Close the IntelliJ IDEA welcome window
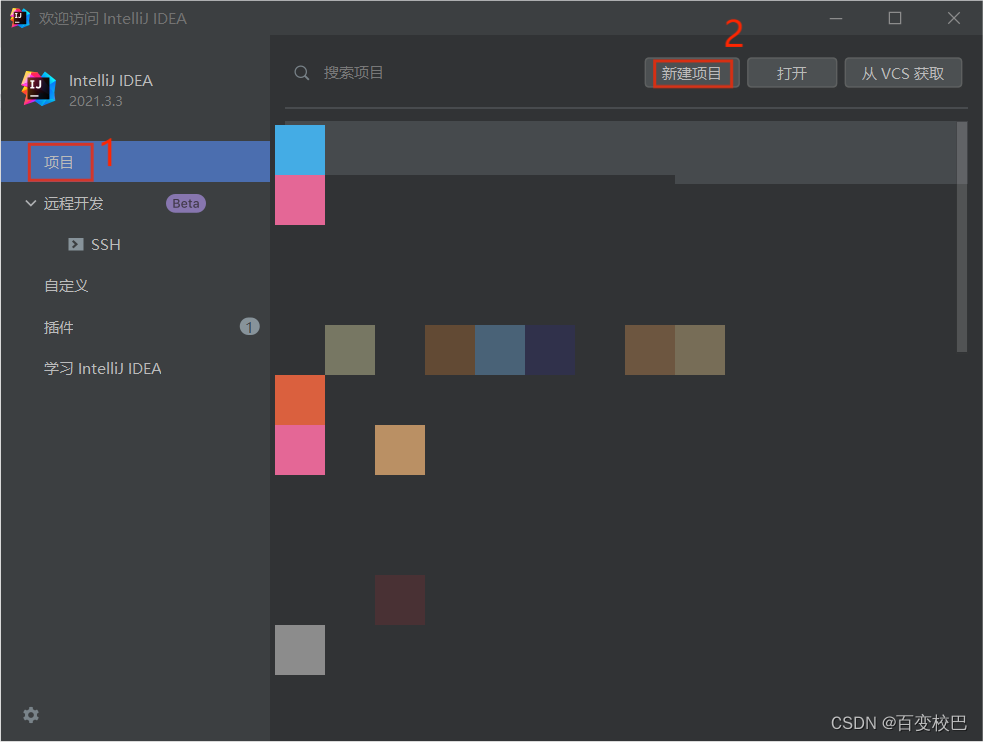 (954, 19)
